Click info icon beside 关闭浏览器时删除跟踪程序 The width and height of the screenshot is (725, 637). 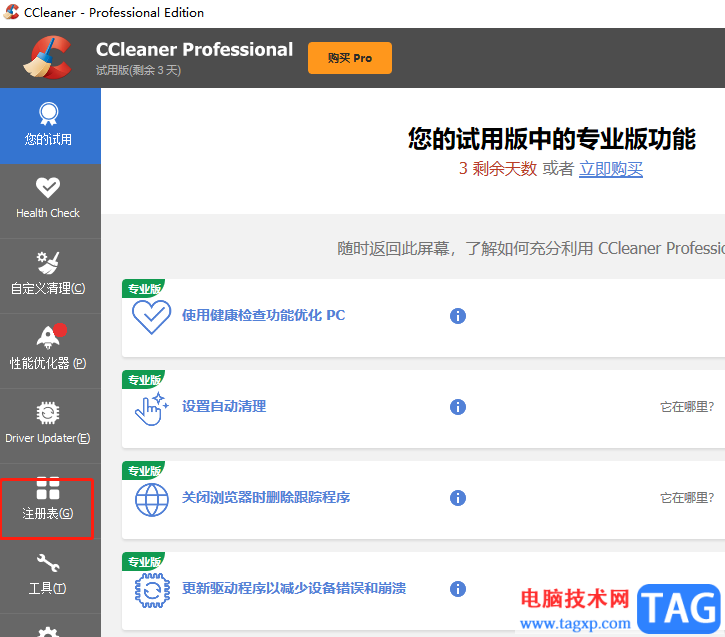point(458,498)
